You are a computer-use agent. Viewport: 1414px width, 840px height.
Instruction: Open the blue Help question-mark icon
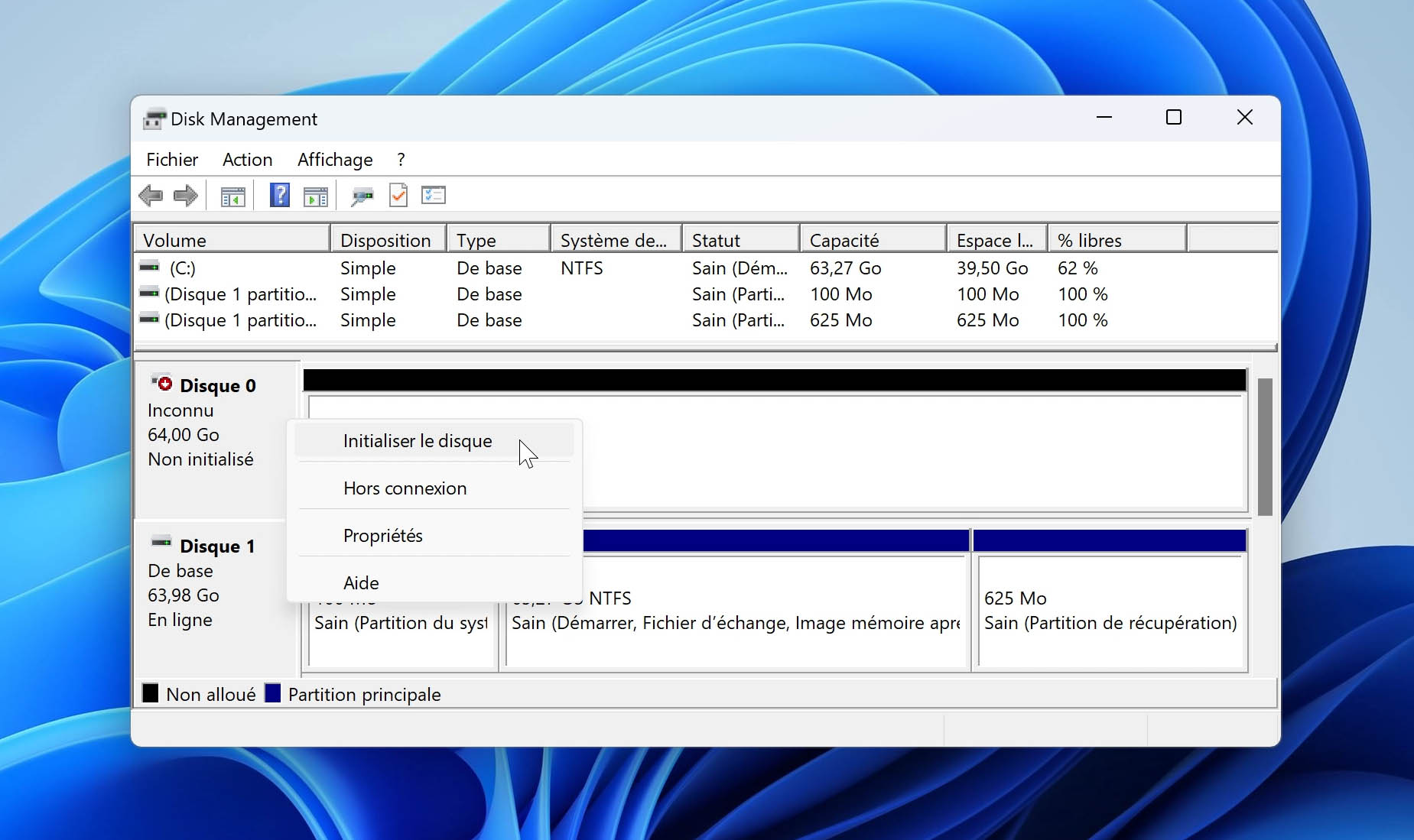280,196
